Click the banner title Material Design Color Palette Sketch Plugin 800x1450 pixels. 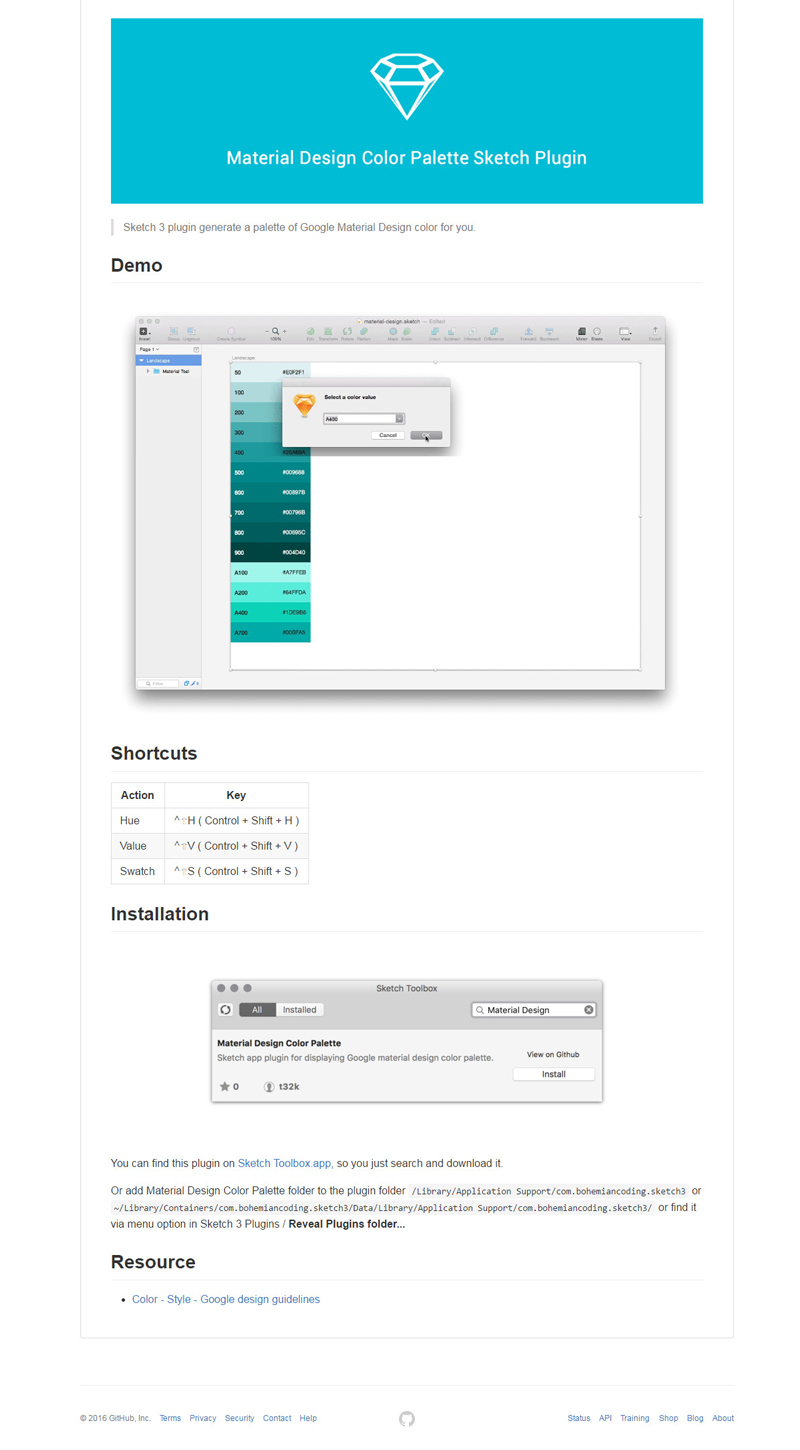coord(406,158)
